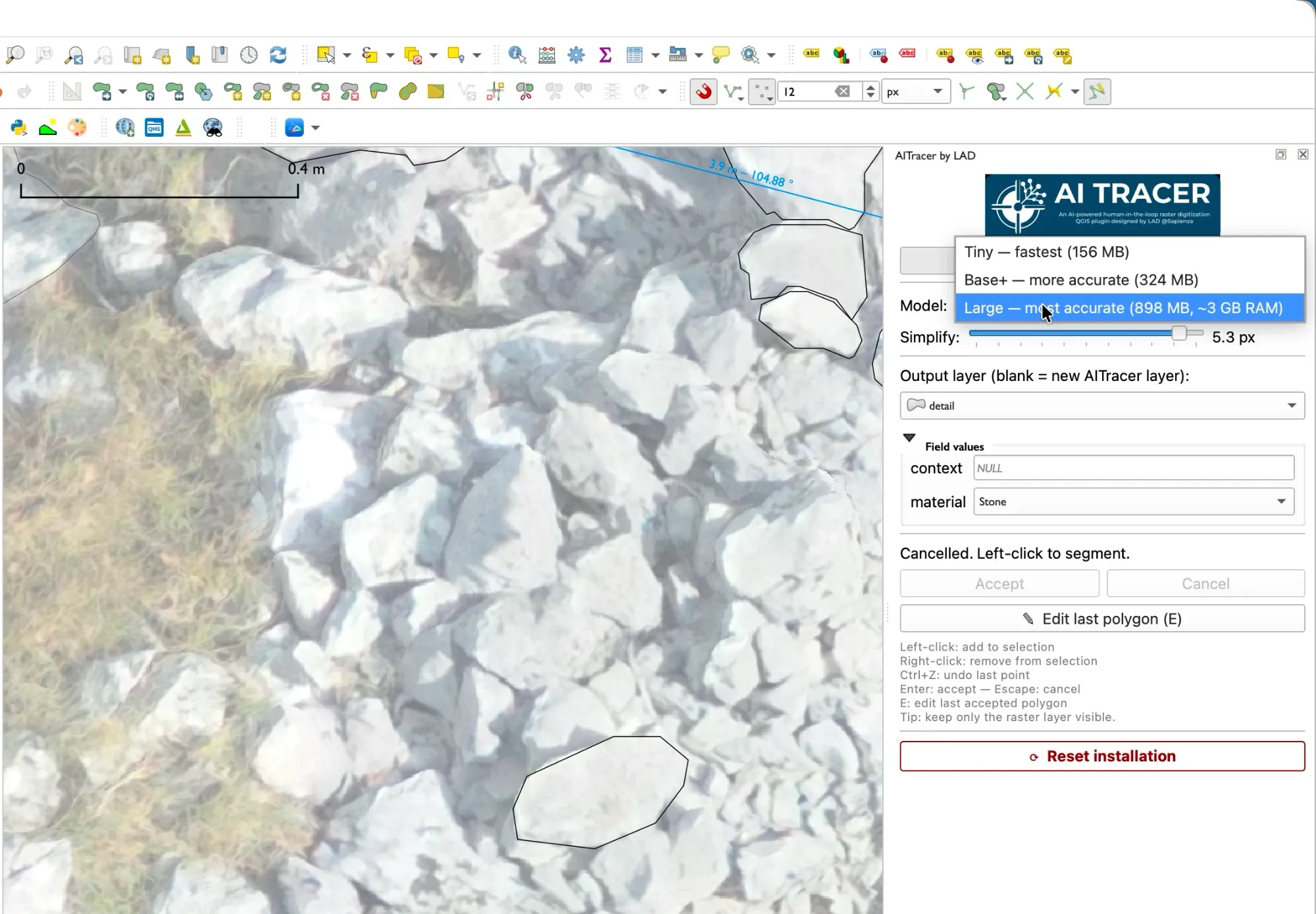Expand the Select Features tool dropdown arrow
Screen dimensions: 1316x914
click(347, 55)
